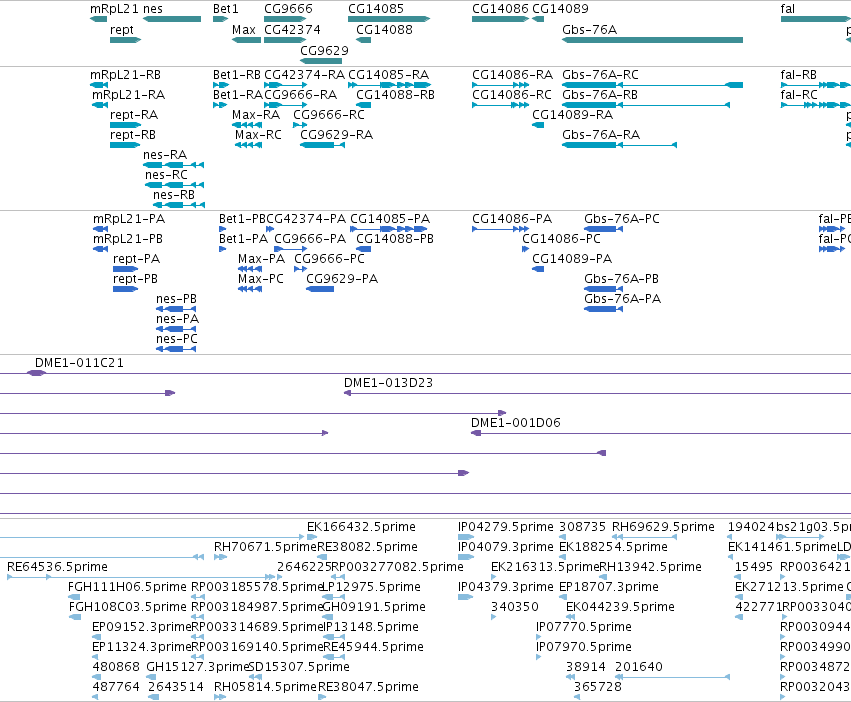
Task: Select transcript rept-RA label
Action: tap(134, 115)
